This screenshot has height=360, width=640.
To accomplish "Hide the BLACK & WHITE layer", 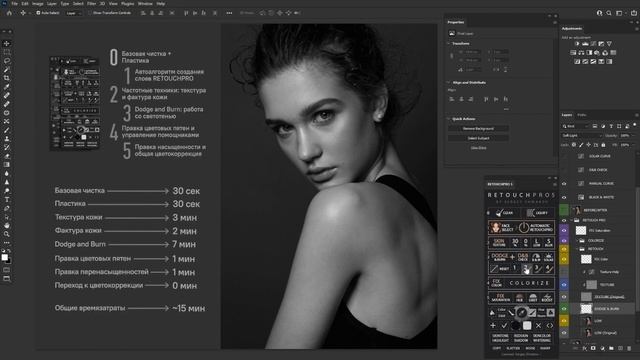I will (x=564, y=198).
